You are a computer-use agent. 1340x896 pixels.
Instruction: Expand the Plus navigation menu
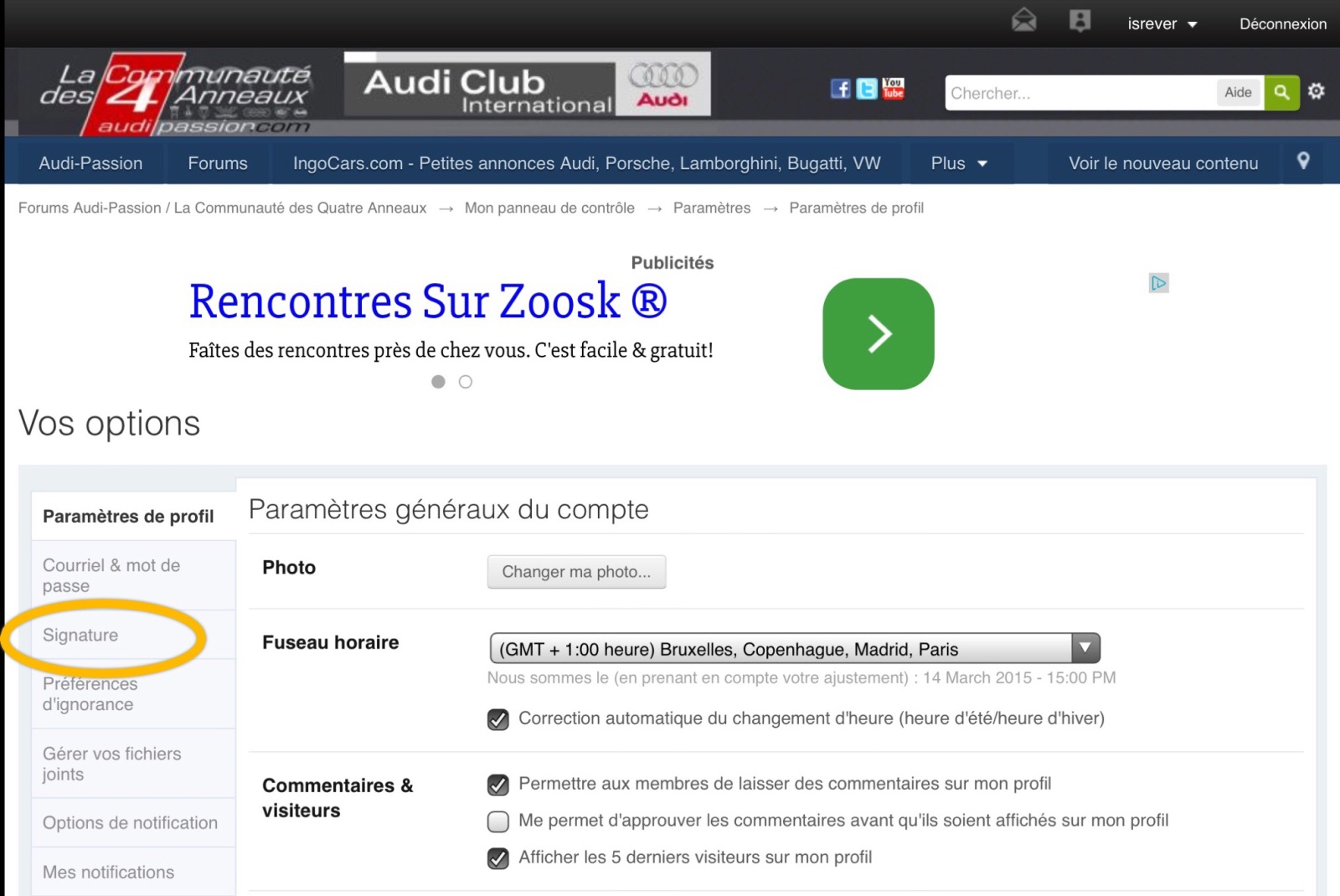[958, 163]
